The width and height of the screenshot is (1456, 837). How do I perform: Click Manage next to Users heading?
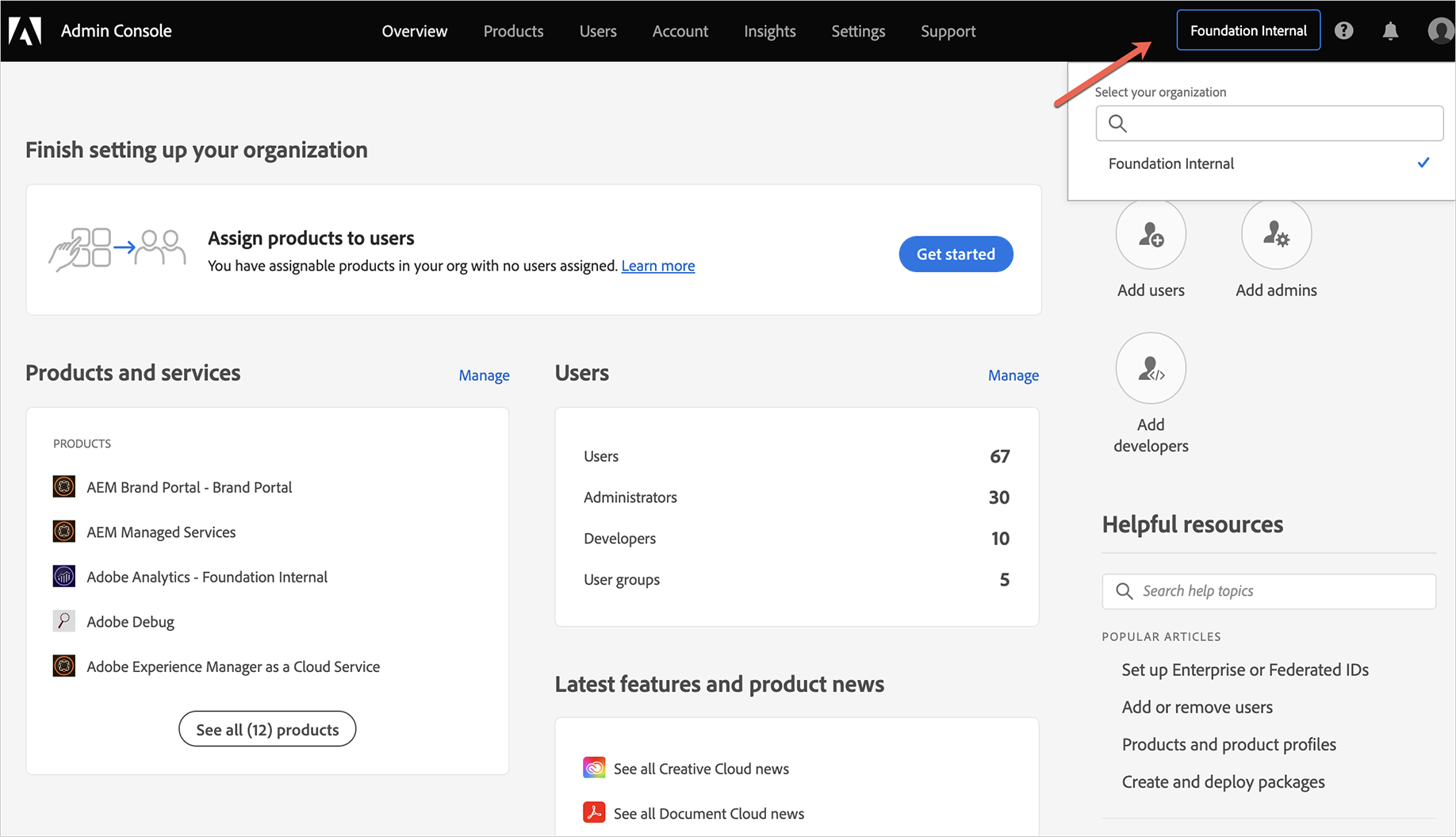click(1013, 375)
